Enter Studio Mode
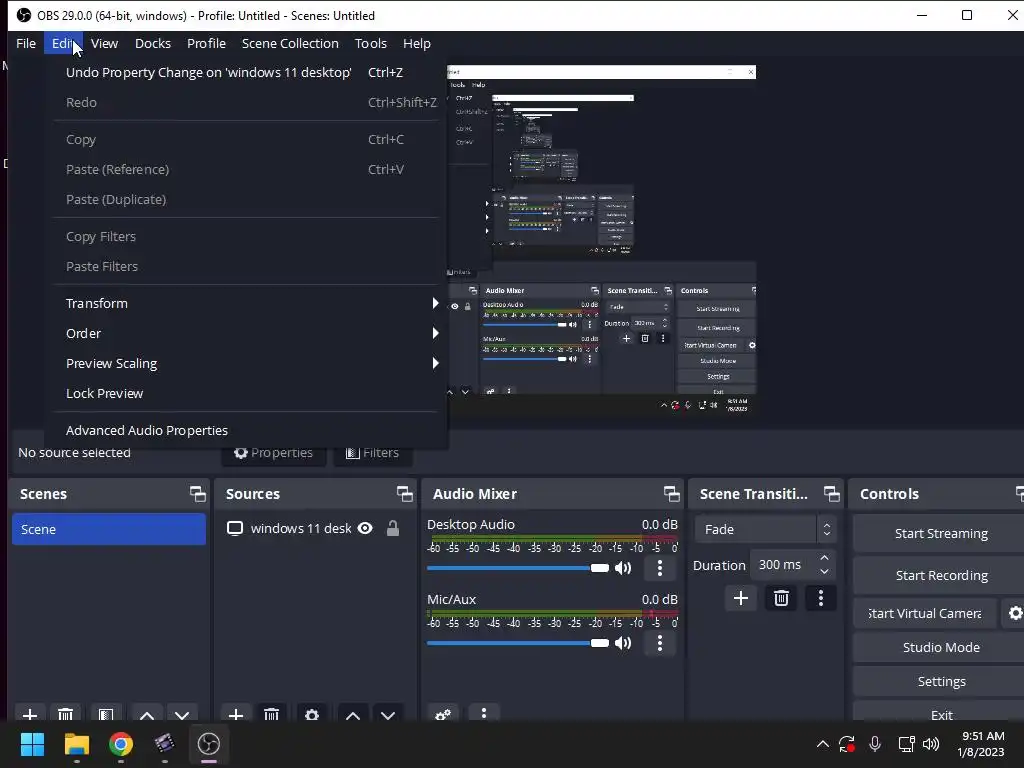This screenshot has height=768, width=1024. click(x=940, y=647)
